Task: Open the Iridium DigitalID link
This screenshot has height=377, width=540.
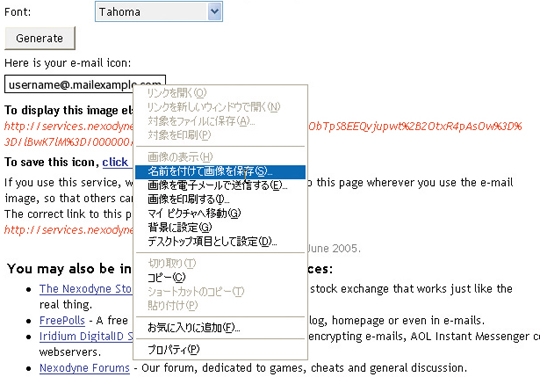Action: pos(86,336)
